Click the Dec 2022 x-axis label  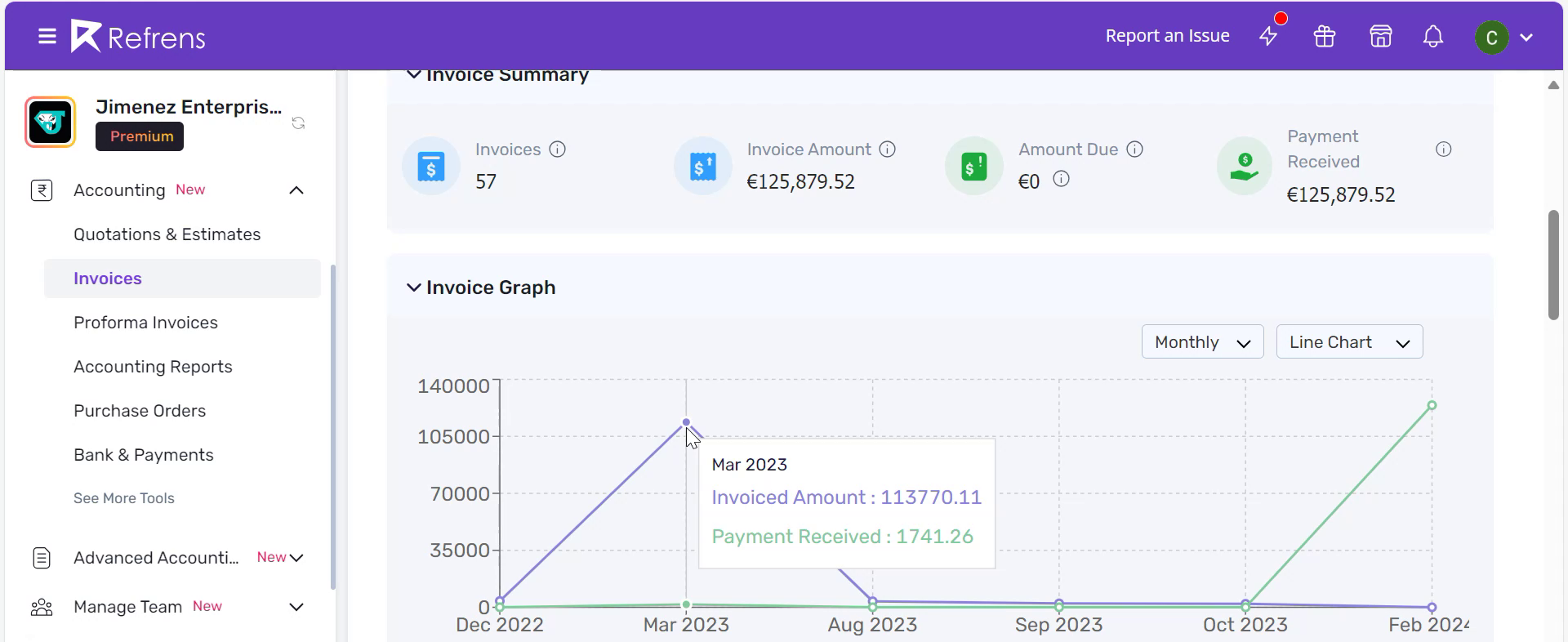[500, 625]
